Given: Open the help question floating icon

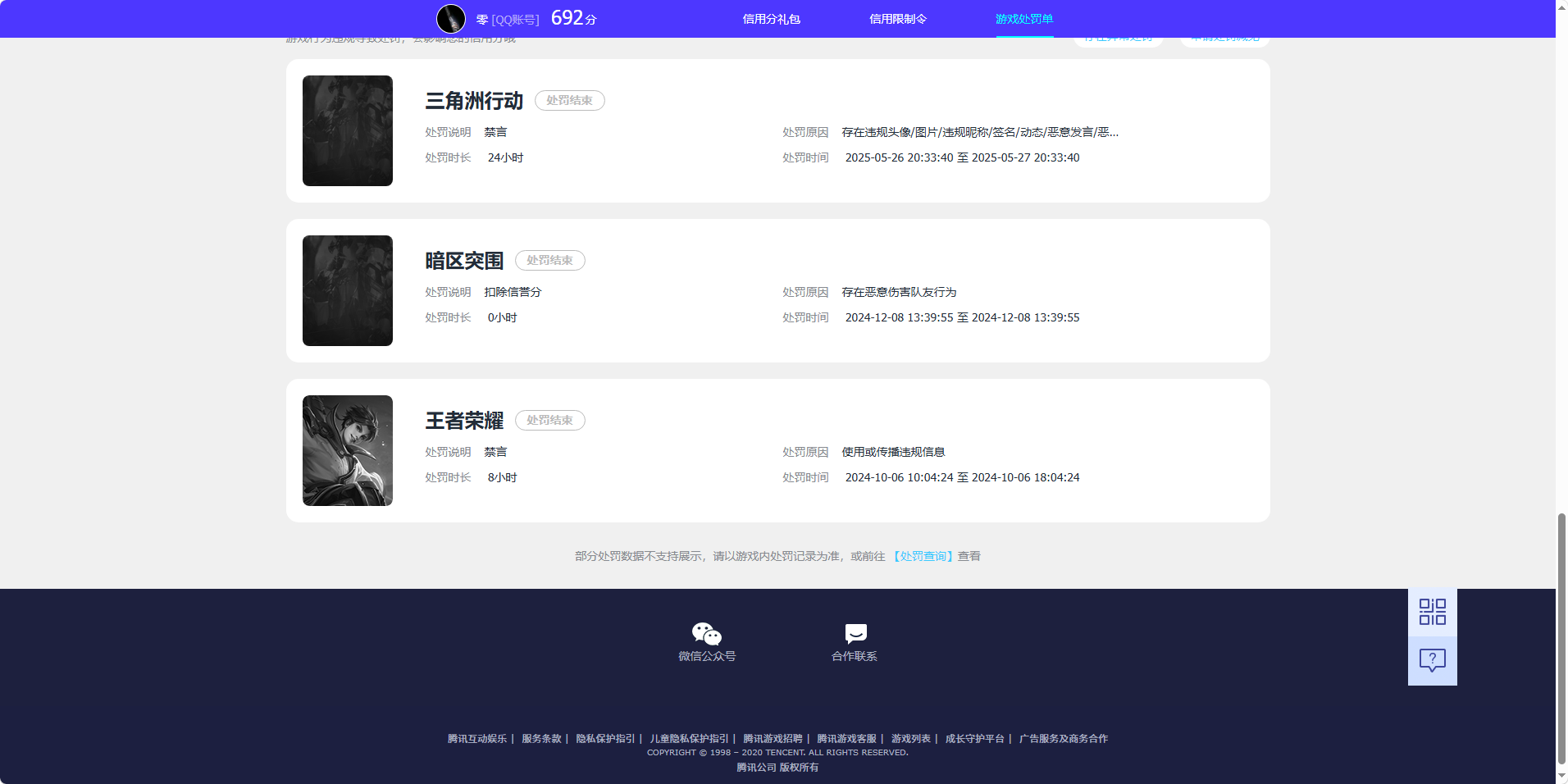Looking at the screenshot, I should click(1433, 660).
